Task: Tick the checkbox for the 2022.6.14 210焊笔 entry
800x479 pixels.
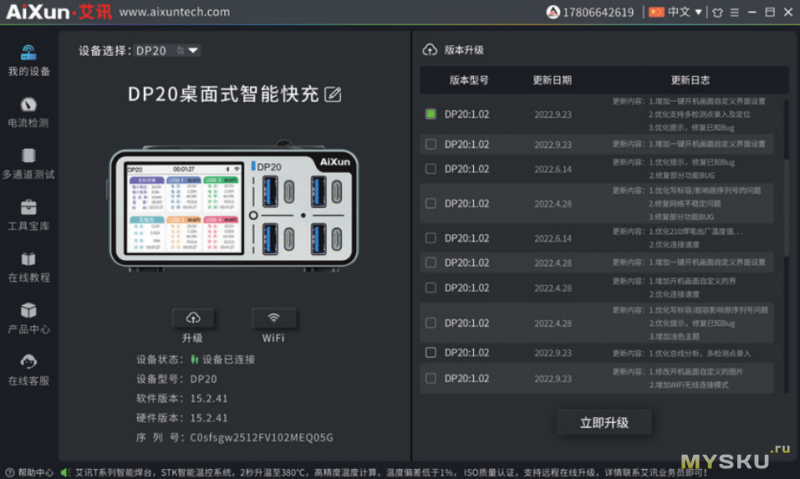Action: 431,238
